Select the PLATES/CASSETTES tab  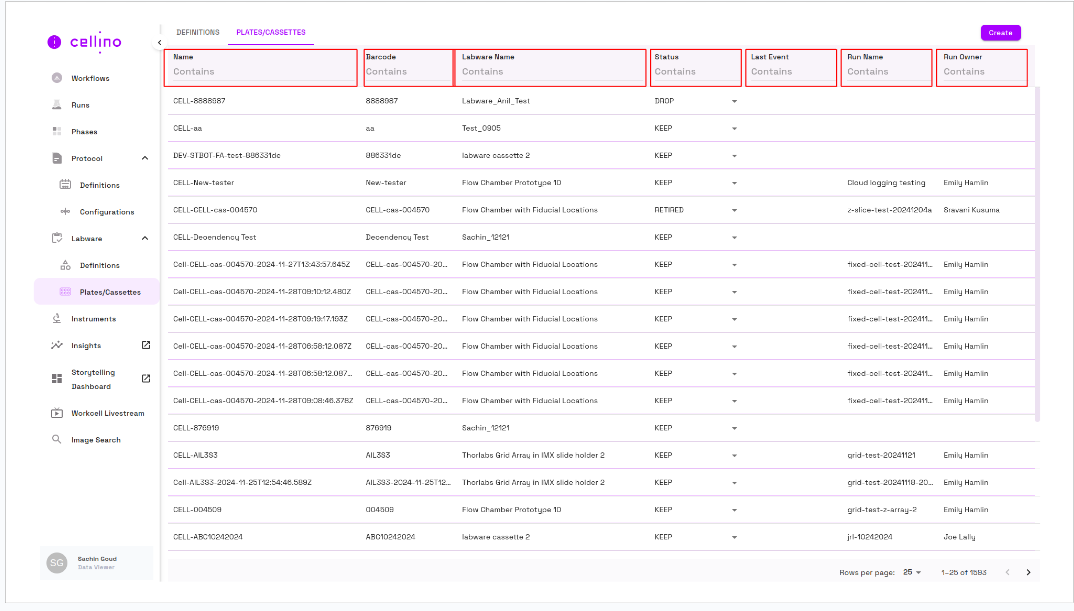point(271,33)
